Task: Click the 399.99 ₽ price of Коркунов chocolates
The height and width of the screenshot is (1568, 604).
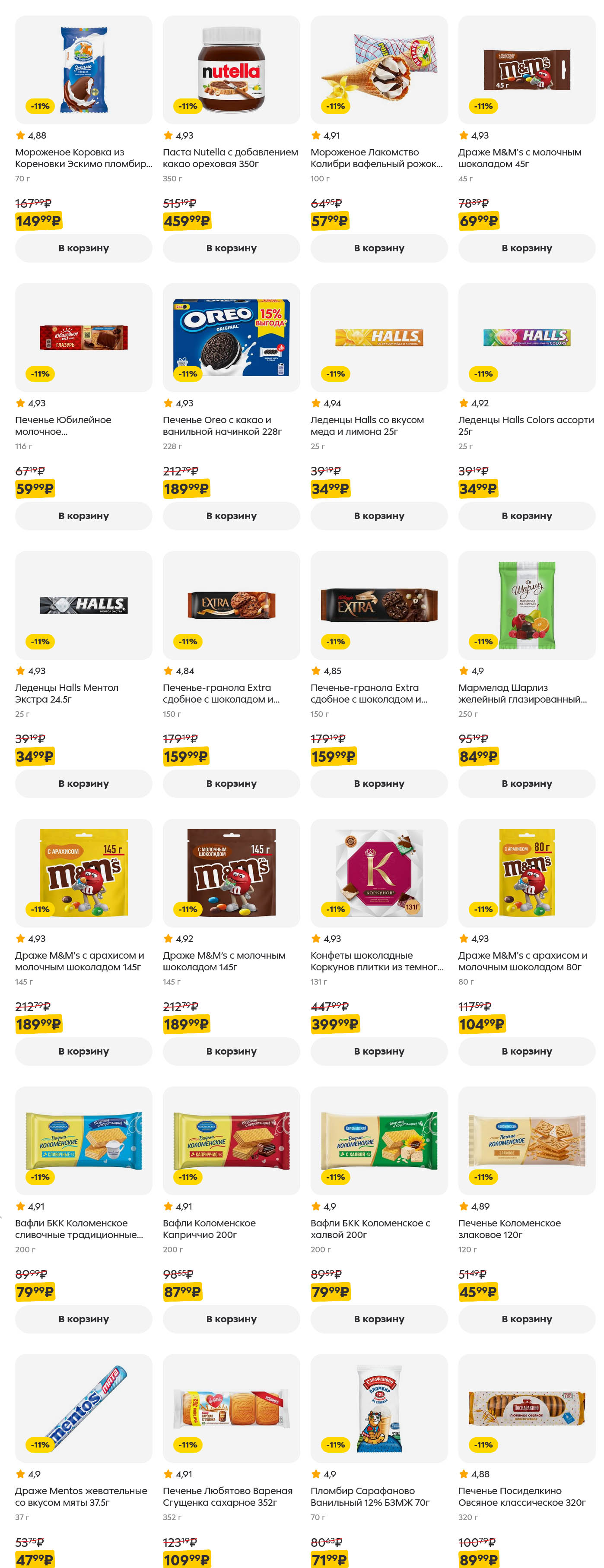Action: [x=334, y=1024]
